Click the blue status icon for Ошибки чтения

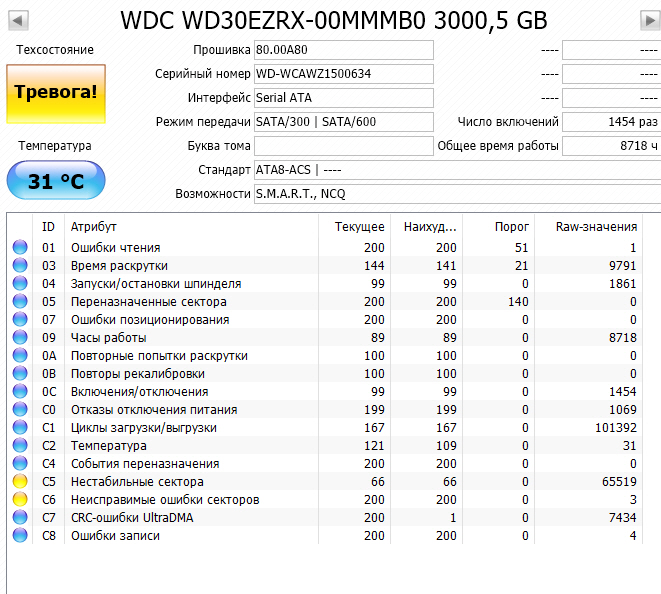[x=20, y=248]
